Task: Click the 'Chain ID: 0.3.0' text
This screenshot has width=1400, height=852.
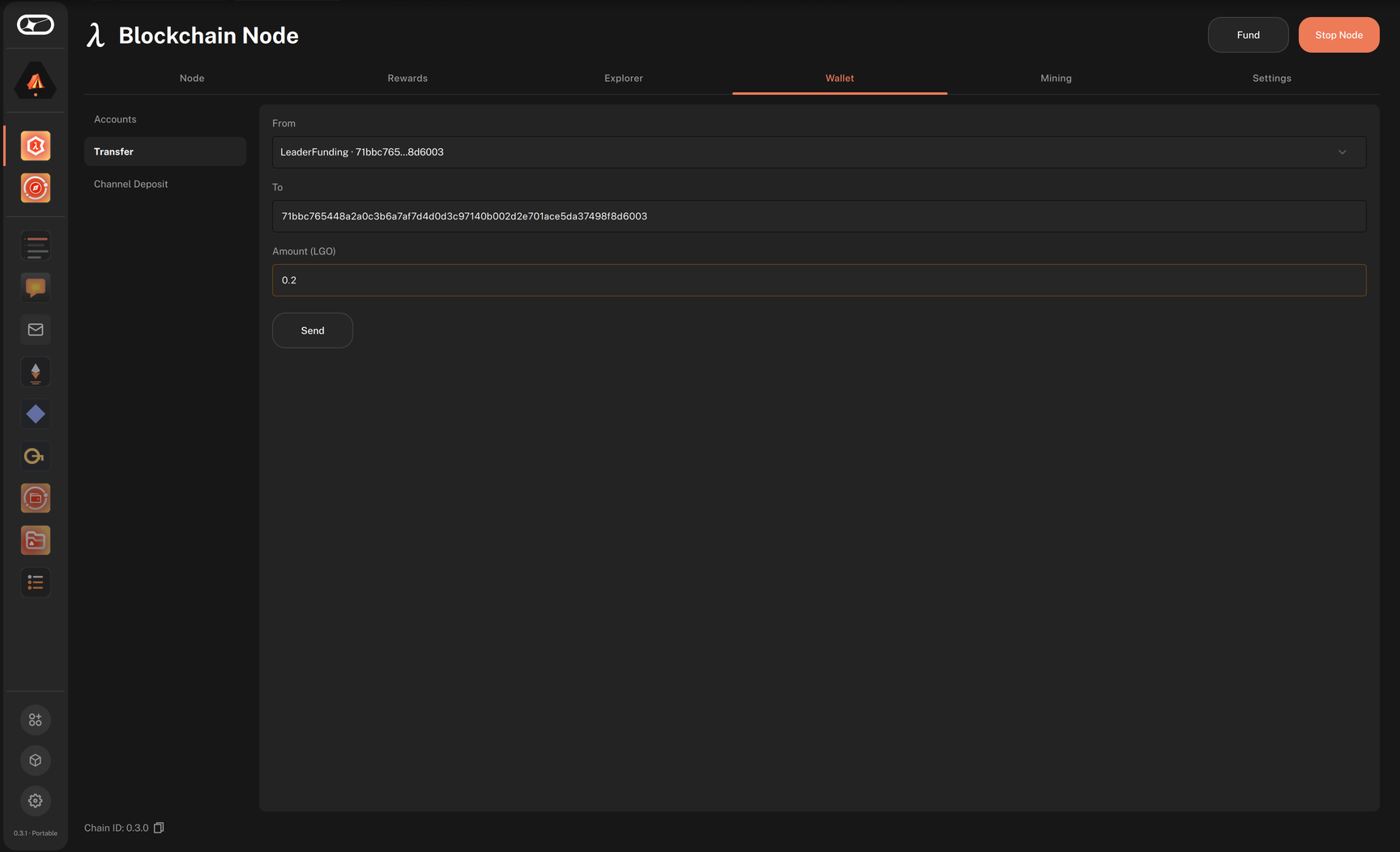Action: 117,828
